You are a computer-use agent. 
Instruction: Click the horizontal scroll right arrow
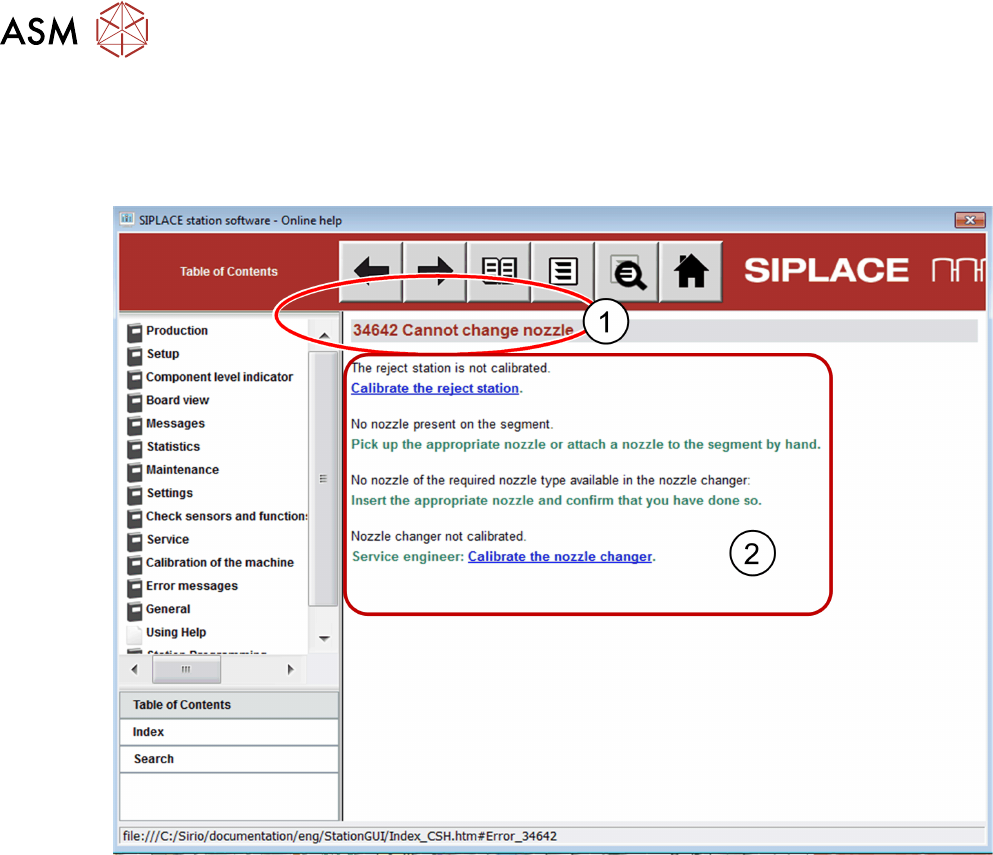click(290, 669)
